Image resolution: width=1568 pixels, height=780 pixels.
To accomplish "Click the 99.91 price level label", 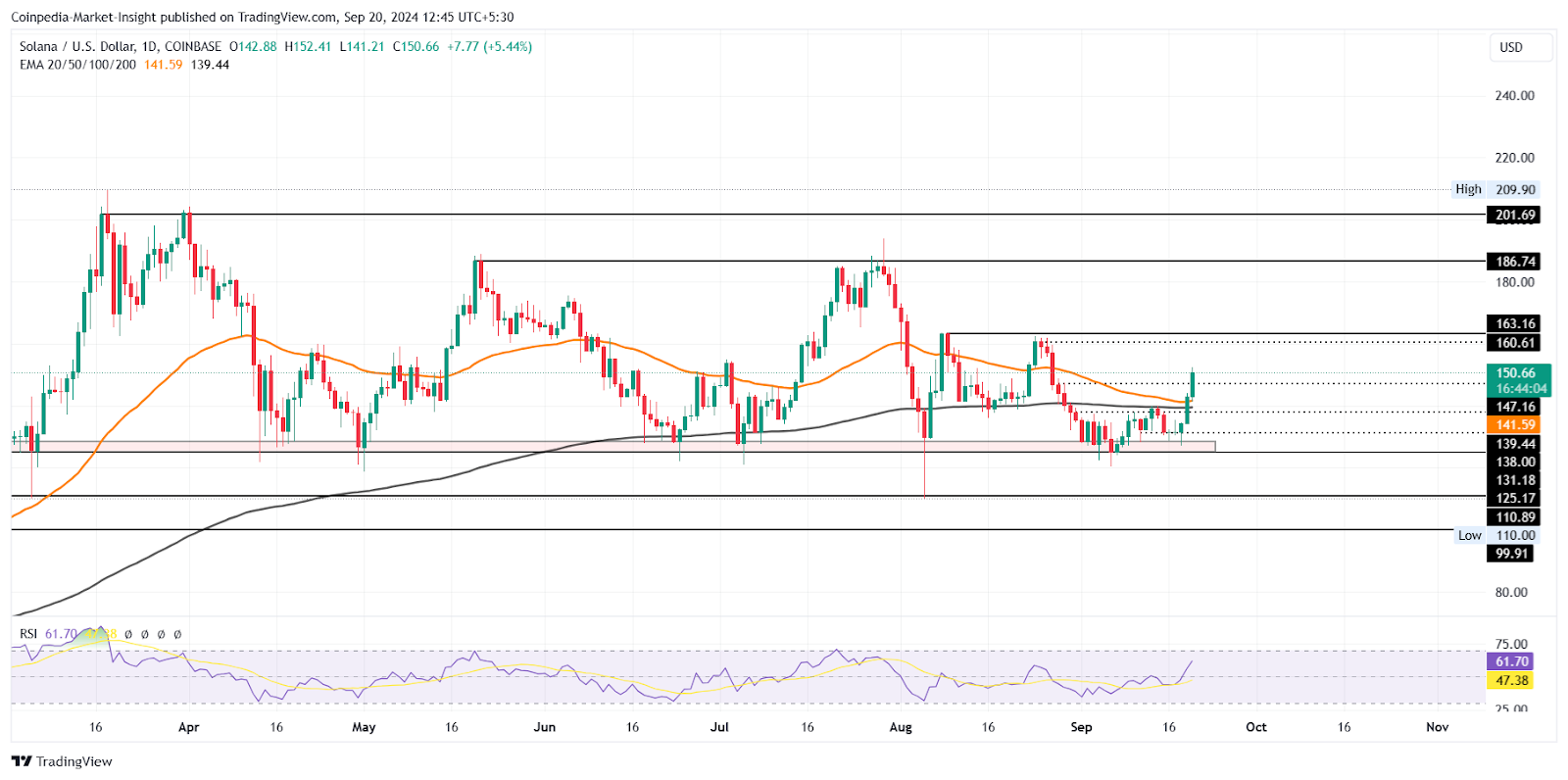I will pos(1510,554).
